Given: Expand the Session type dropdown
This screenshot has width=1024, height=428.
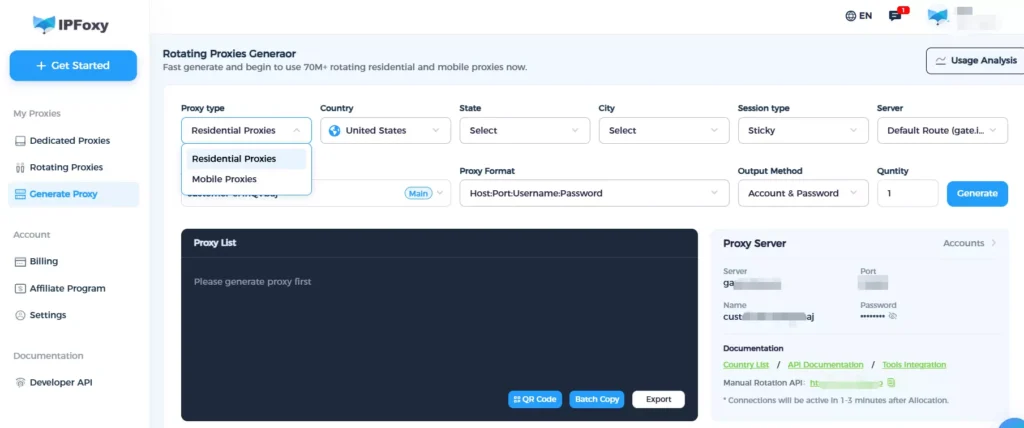Looking at the screenshot, I should (802, 130).
